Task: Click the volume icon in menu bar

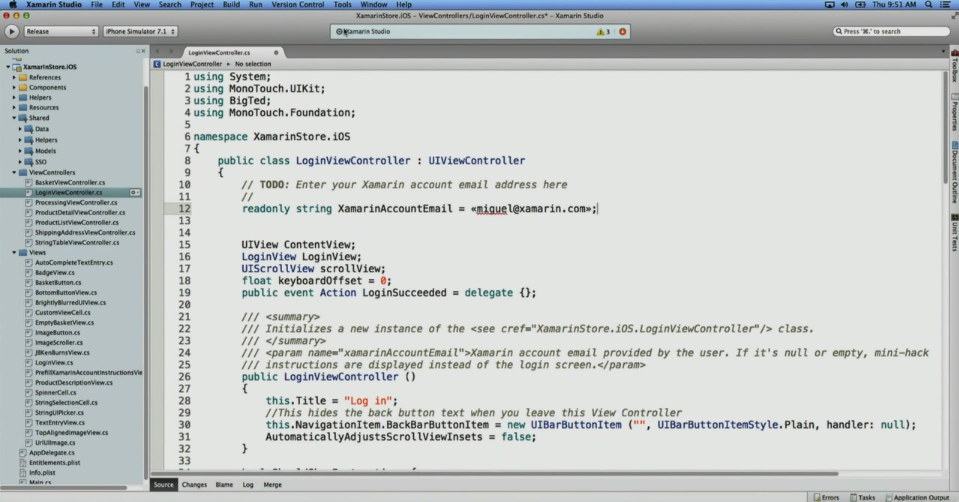Action: click(844, 4)
